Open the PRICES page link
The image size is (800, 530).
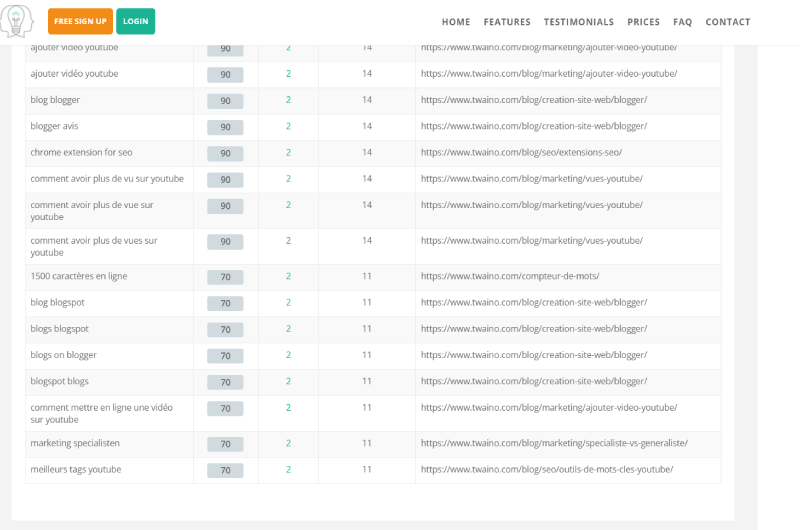tap(643, 22)
